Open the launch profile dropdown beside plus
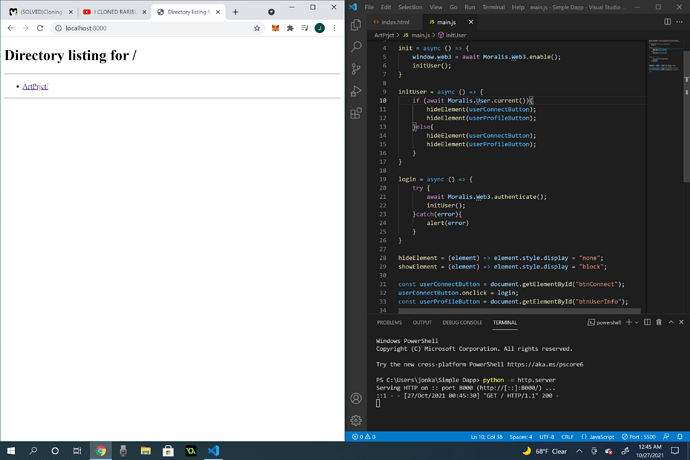The width and height of the screenshot is (690, 460). click(x=636, y=323)
